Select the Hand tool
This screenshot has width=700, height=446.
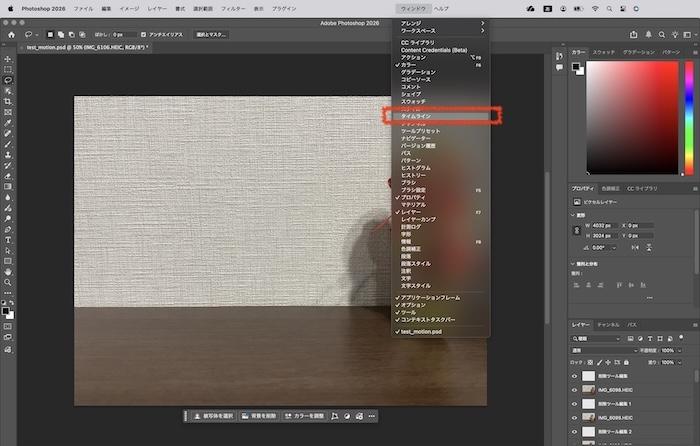pos(8,271)
